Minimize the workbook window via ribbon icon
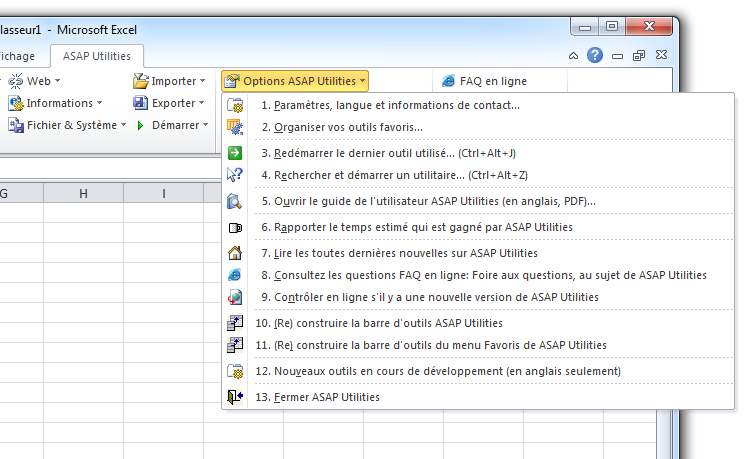The height and width of the screenshot is (459, 750). [x=618, y=56]
